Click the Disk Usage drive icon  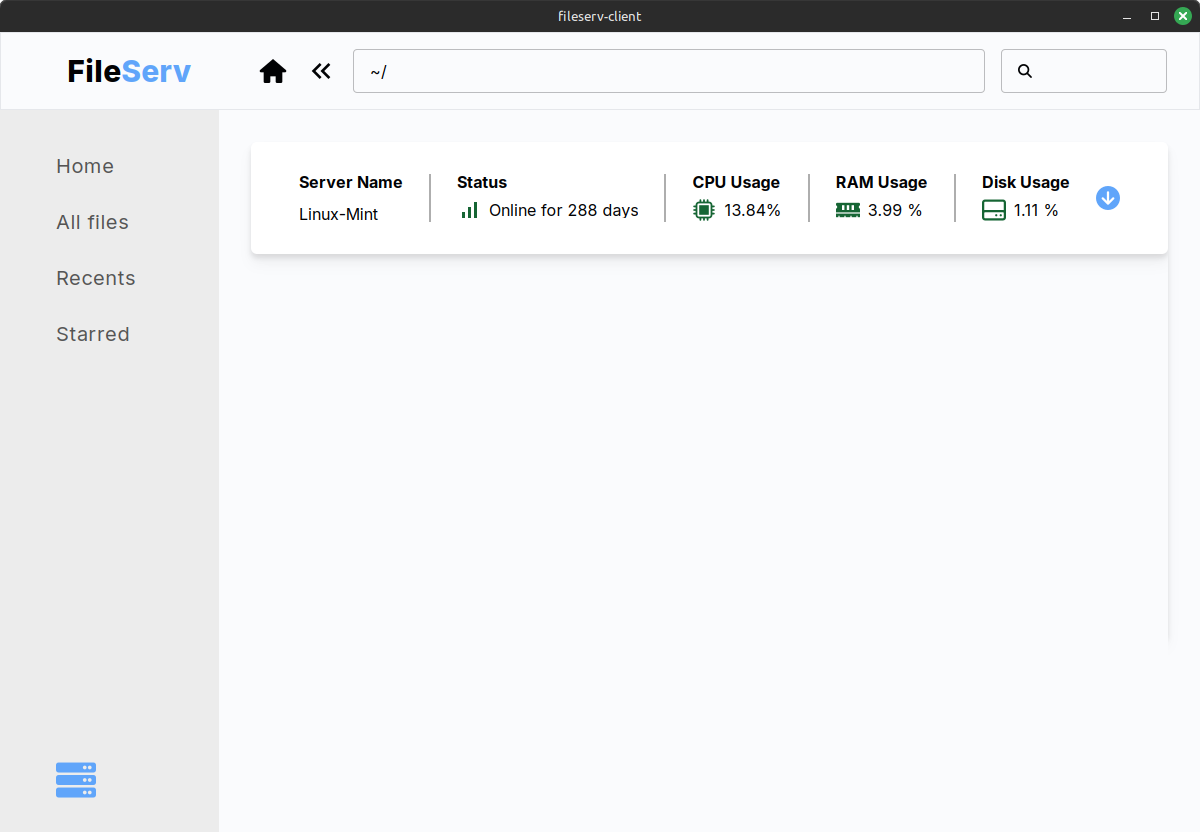(993, 210)
